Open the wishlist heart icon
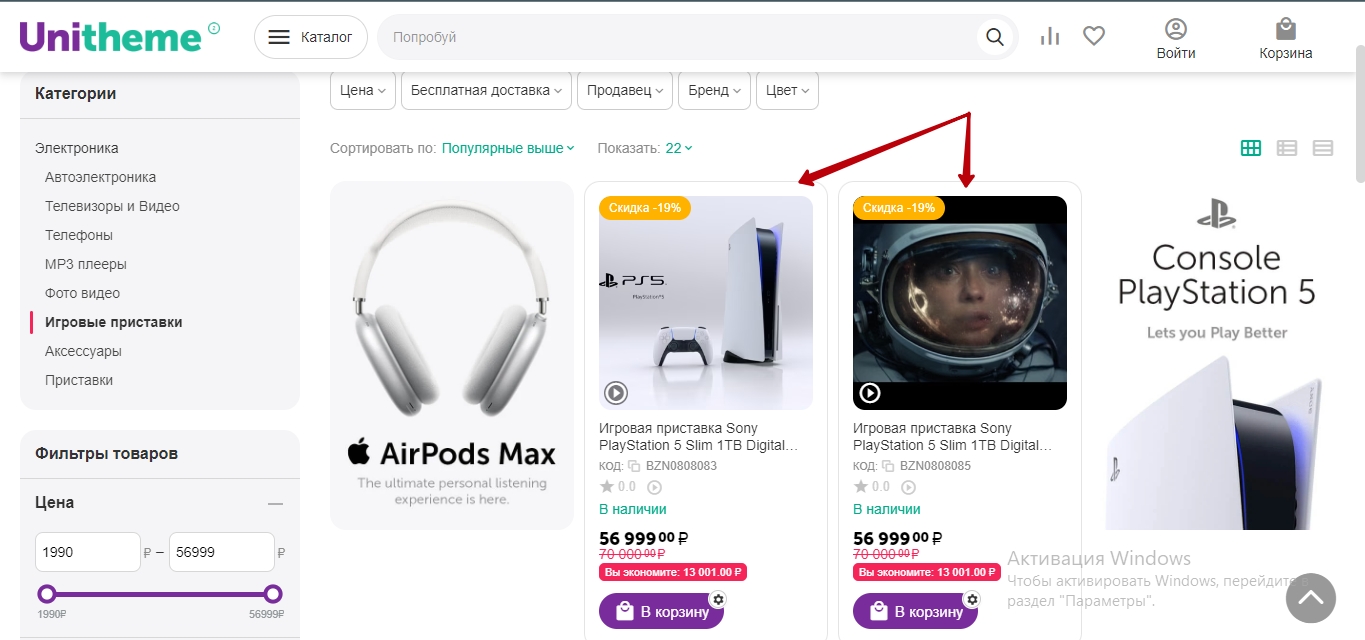This screenshot has height=640, width=1365. click(x=1094, y=37)
